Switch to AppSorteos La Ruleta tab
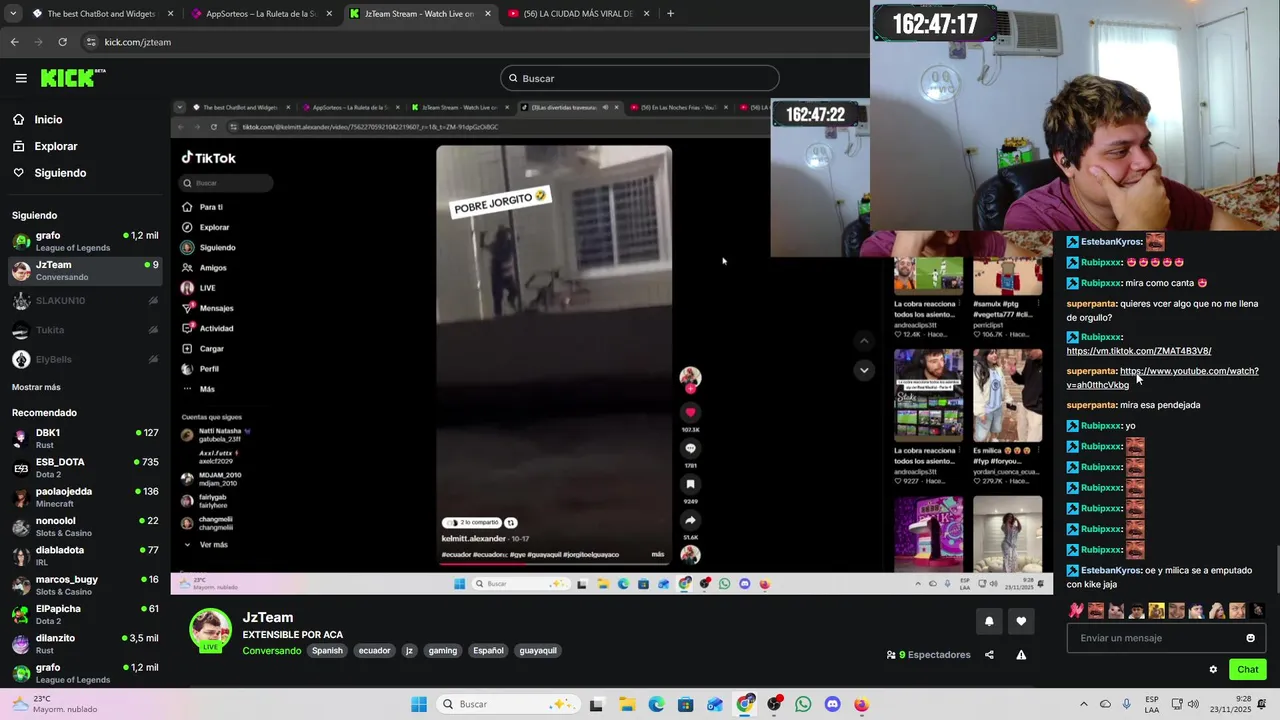The height and width of the screenshot is (720, 1280). click(x=260, y=14)
